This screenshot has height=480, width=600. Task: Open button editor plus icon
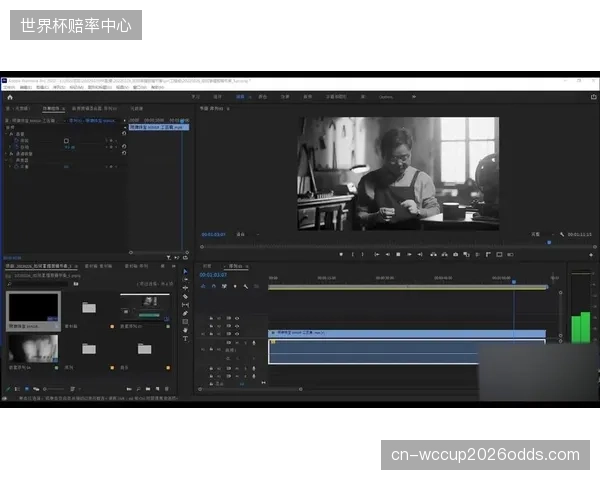tap(591, 255)
